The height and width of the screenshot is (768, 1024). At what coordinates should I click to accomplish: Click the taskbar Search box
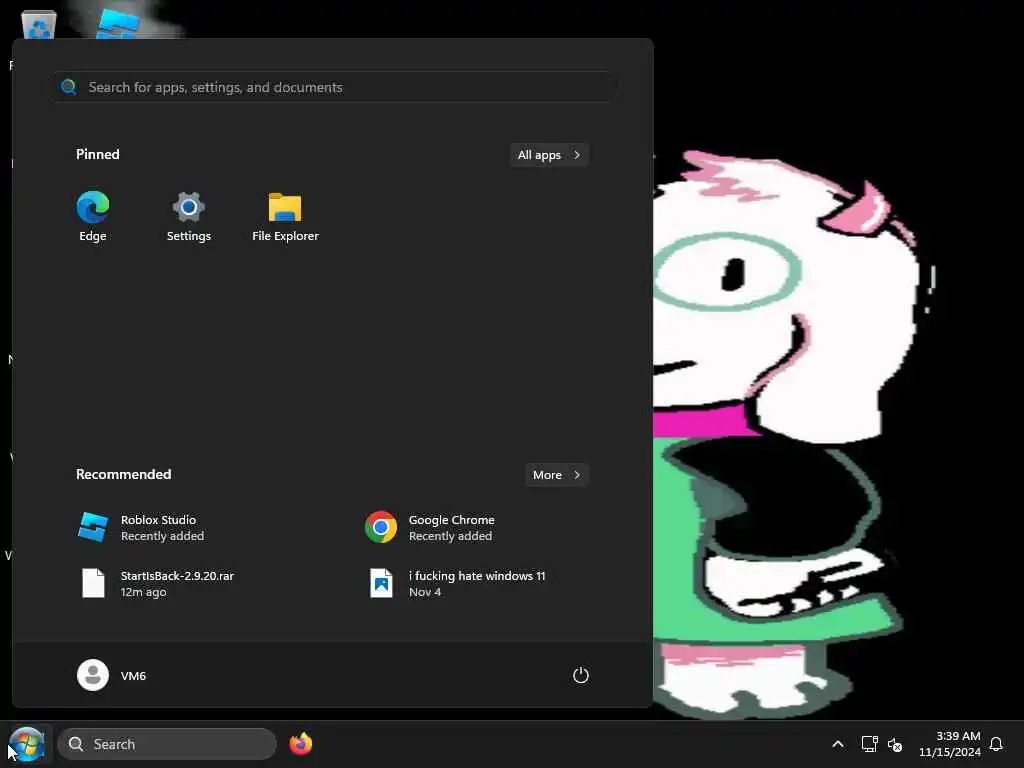coord(167,744)
